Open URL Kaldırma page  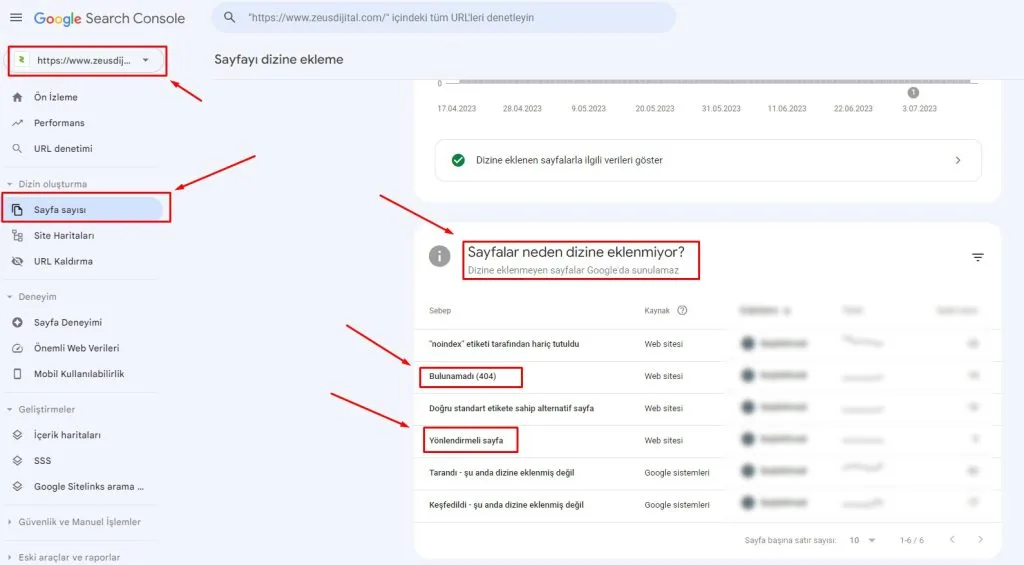[63, 261]
